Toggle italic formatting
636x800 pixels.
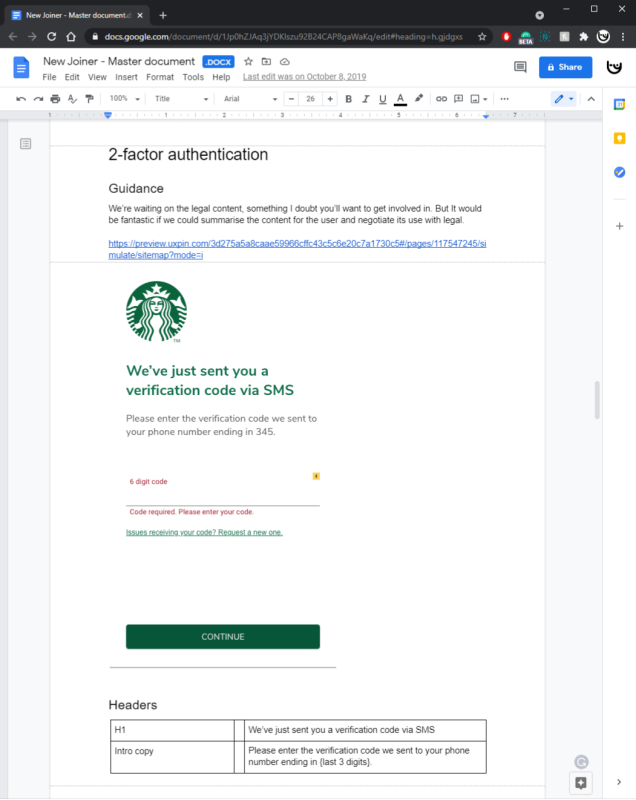[x=366, y=99]
